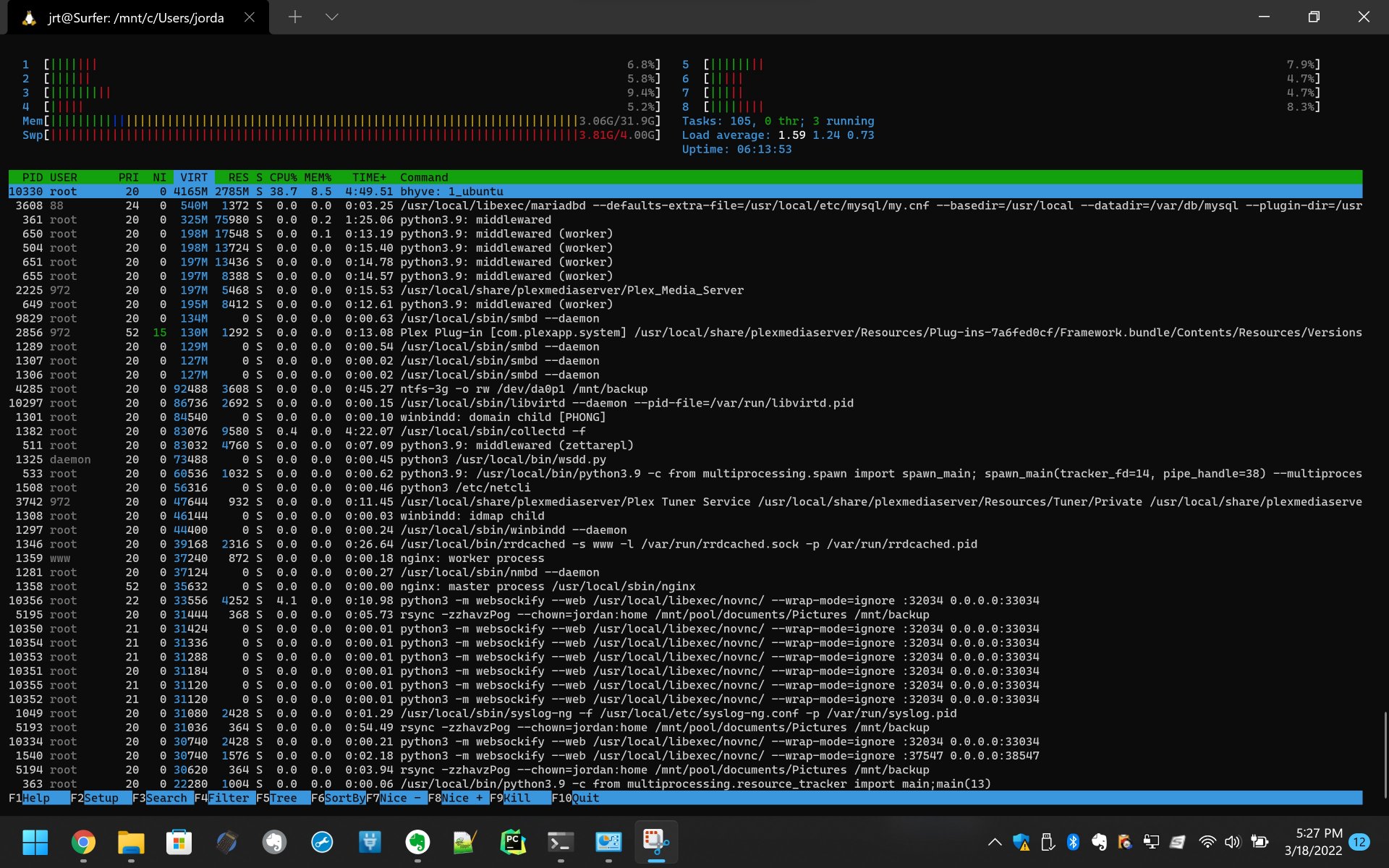
Task: Select the jrt@Surfer terminal tab
Action: click(136, 17)
